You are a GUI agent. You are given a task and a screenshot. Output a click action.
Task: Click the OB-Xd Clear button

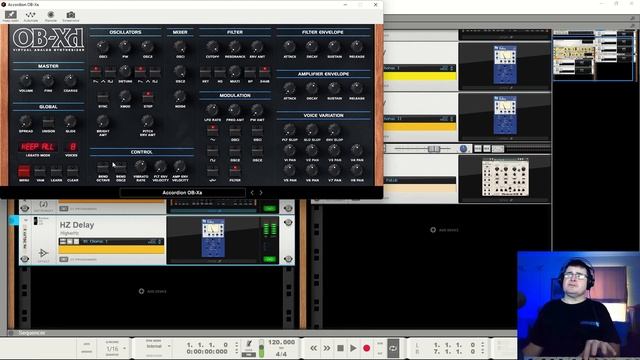pyautogui.click(x=73, y=172)
